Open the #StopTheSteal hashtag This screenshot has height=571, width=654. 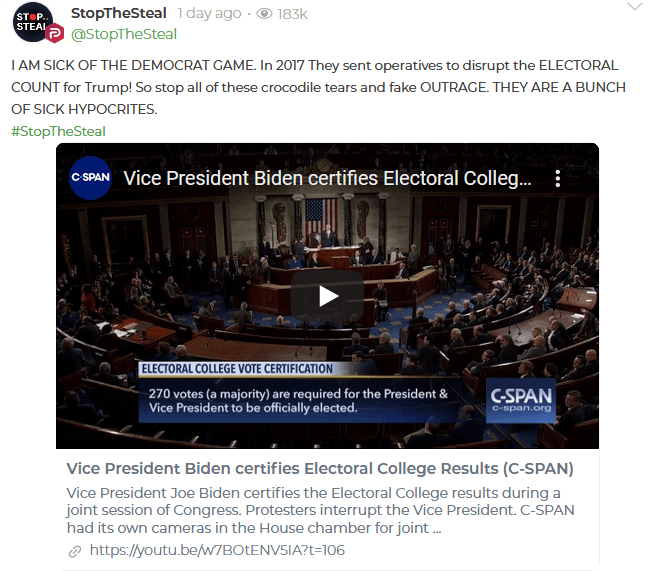[58, 131]
